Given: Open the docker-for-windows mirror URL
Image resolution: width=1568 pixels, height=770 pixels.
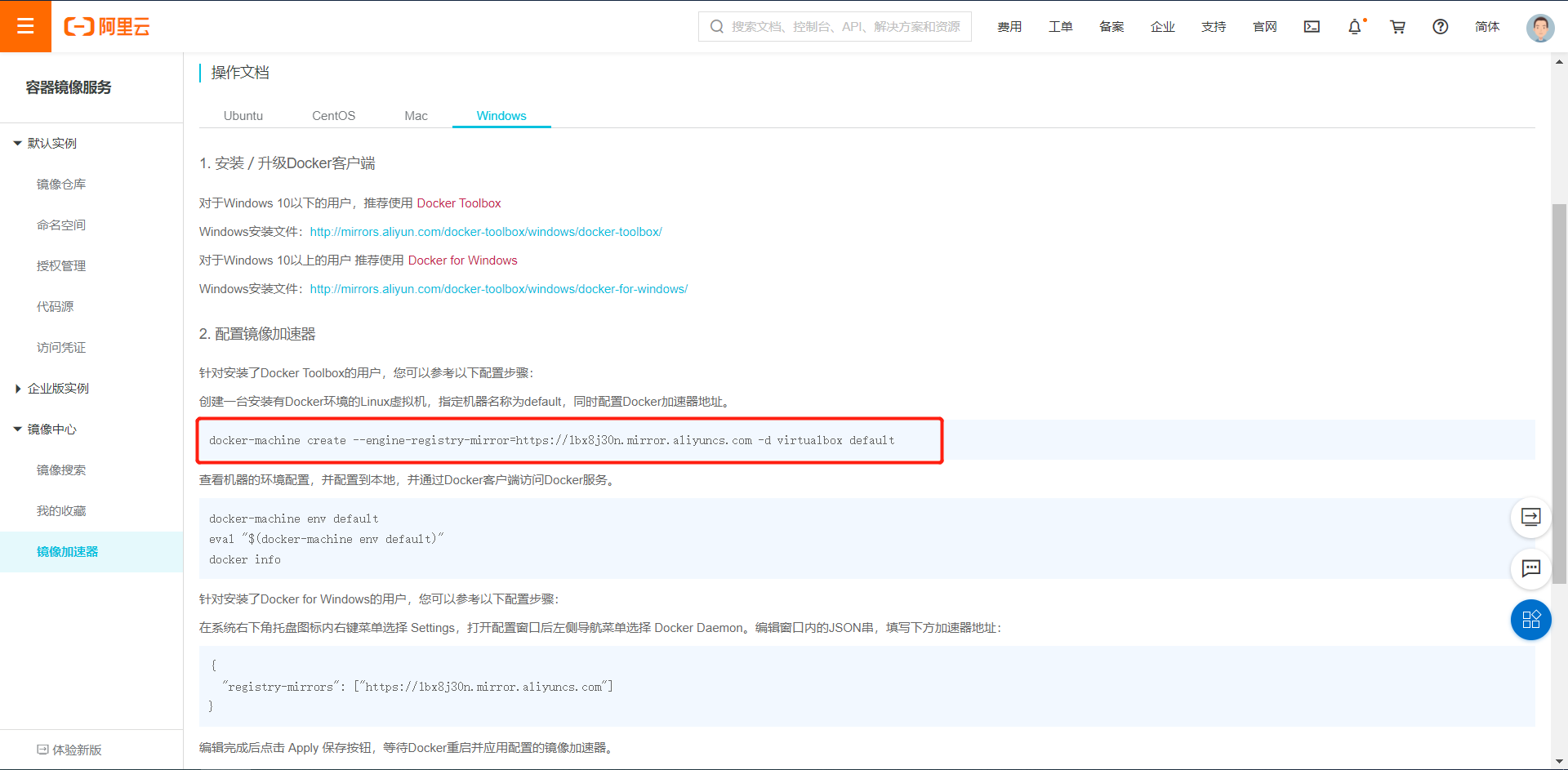Looking at the screenshot, I should point(499,289).
